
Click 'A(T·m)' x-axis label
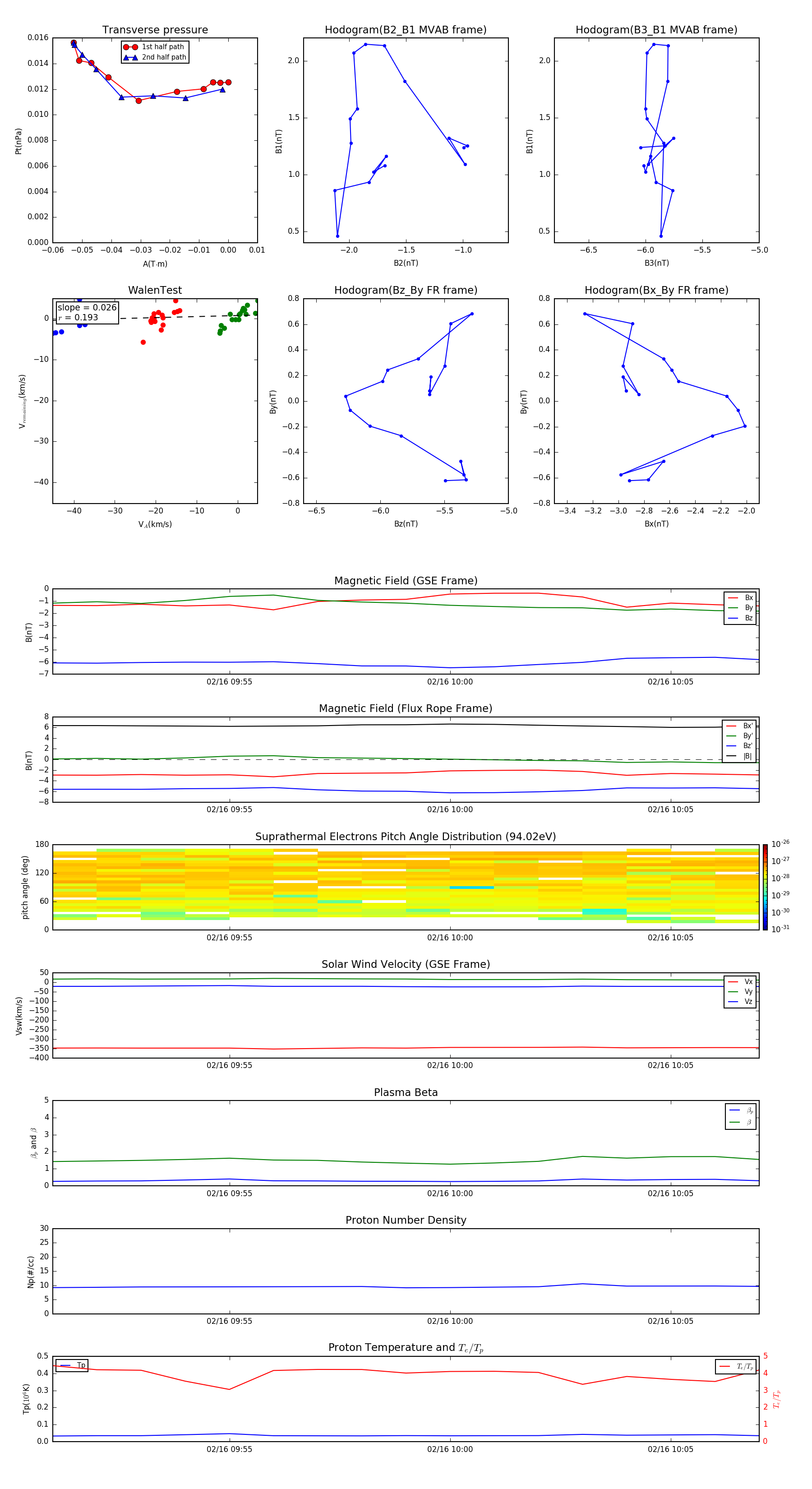(155, 264)
